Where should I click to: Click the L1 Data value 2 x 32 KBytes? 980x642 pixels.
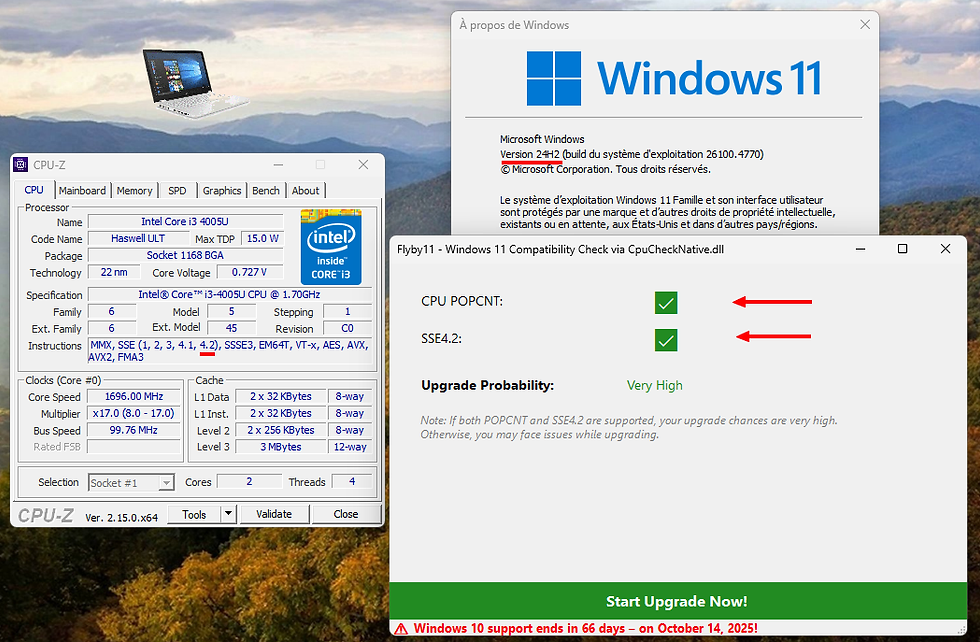click(x=281, y=396)
